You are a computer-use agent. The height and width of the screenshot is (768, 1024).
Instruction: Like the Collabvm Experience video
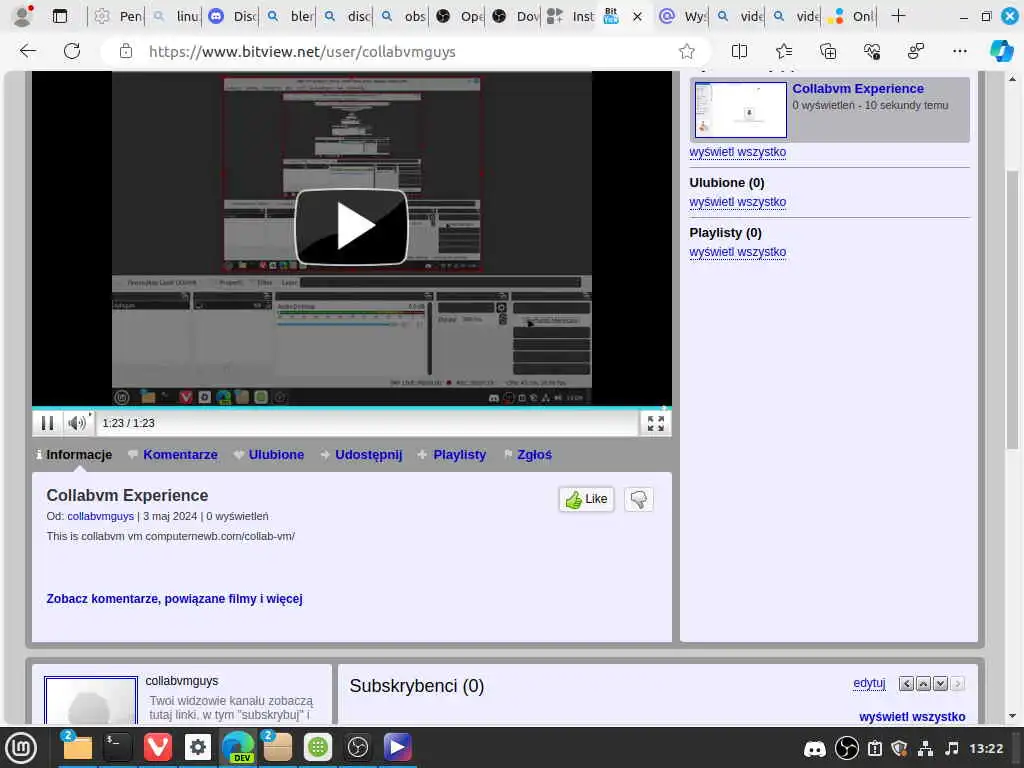click(586, 500)
